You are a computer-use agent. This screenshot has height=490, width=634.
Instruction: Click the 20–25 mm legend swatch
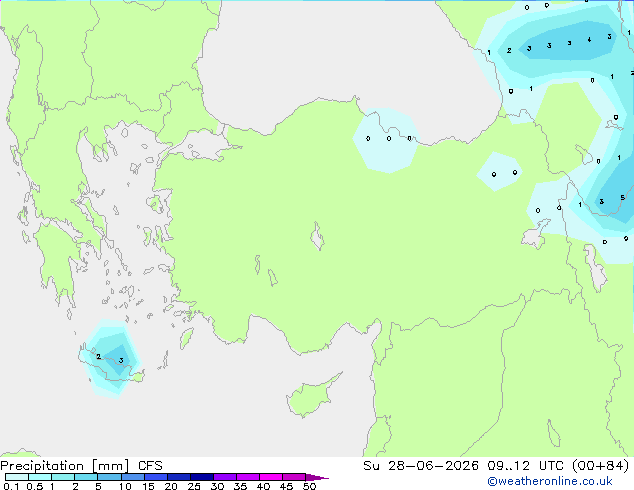coord(178,477)
